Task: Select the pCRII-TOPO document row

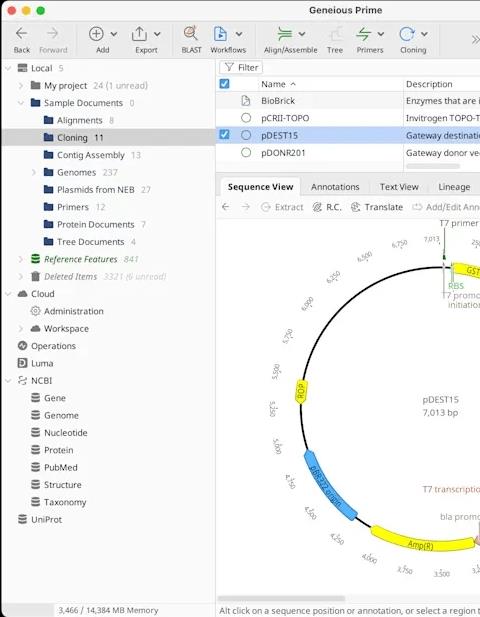Action: [348, 118]
